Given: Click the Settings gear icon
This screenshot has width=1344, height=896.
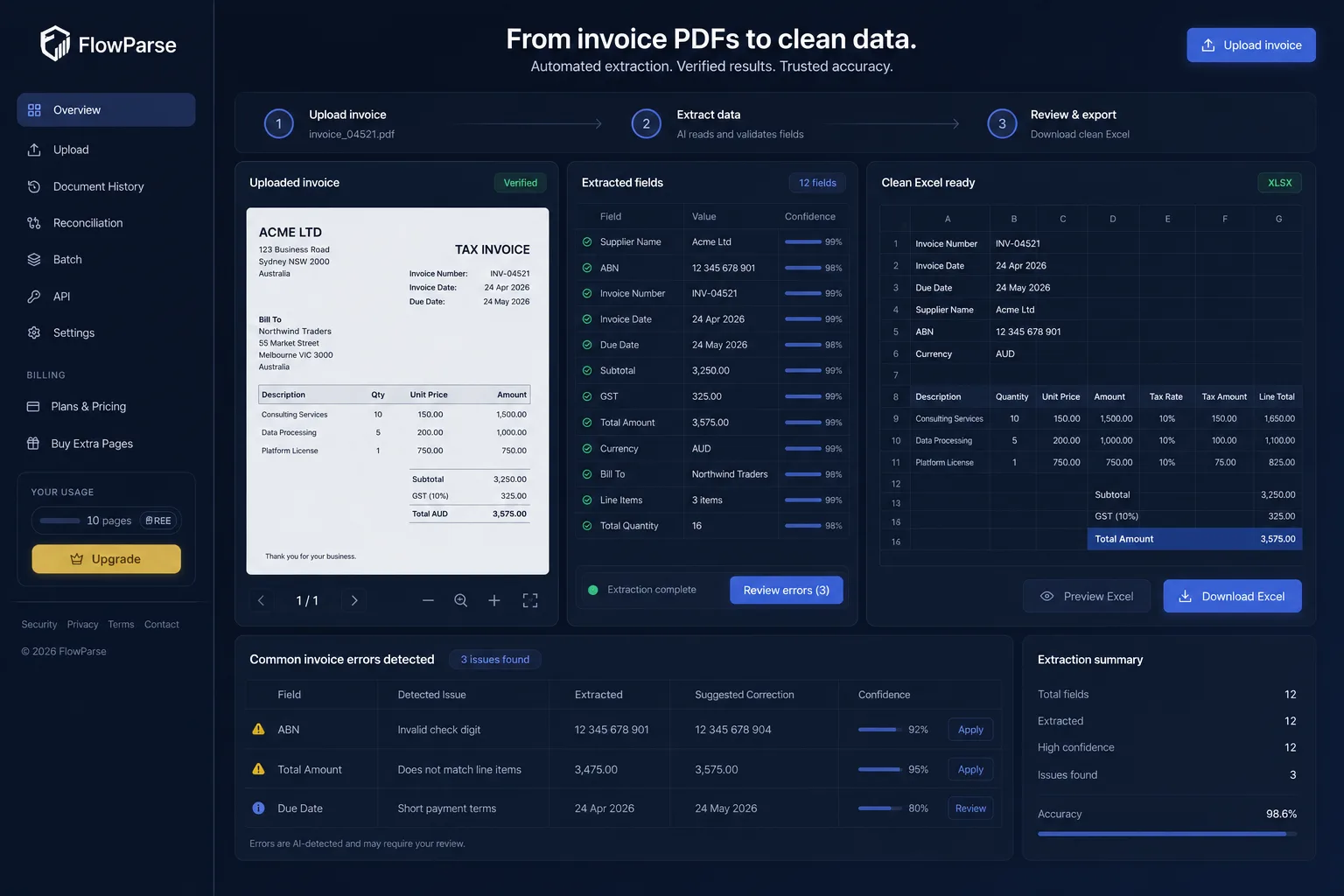Looking at the screenshot, I should click(34, 332).
